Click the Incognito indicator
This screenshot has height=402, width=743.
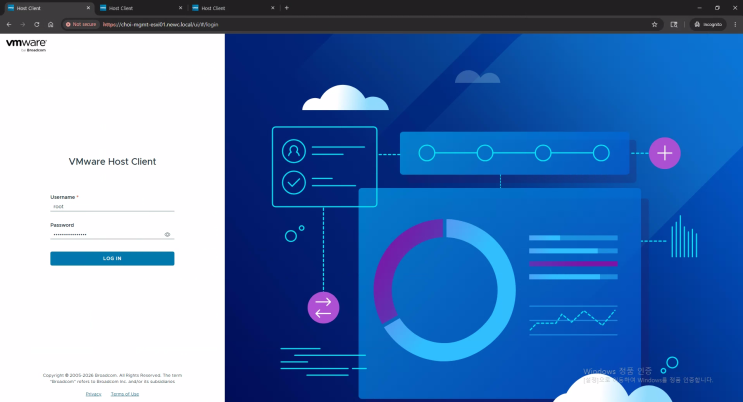tap(708, 24)
